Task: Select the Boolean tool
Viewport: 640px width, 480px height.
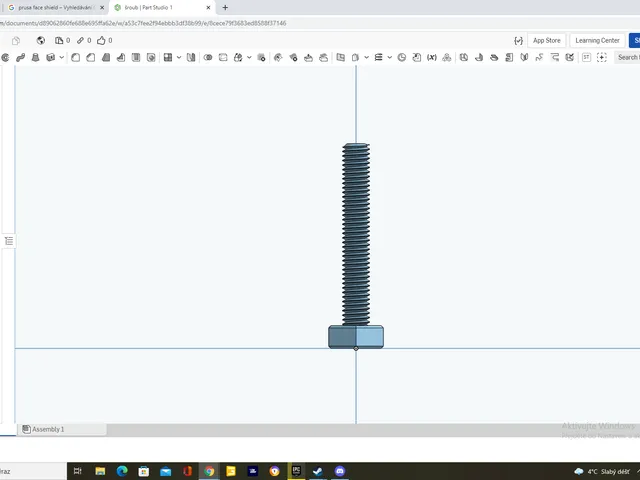Action: click(x=208, y=58)
